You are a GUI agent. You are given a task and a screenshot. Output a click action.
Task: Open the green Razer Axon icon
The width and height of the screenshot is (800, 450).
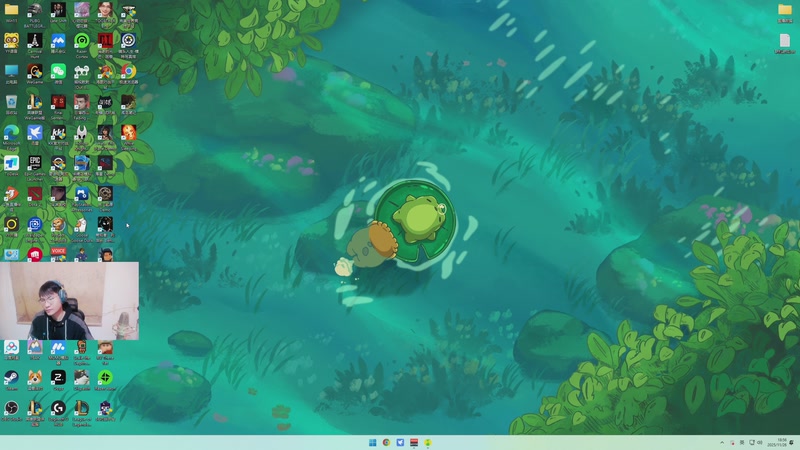[105, 379]
